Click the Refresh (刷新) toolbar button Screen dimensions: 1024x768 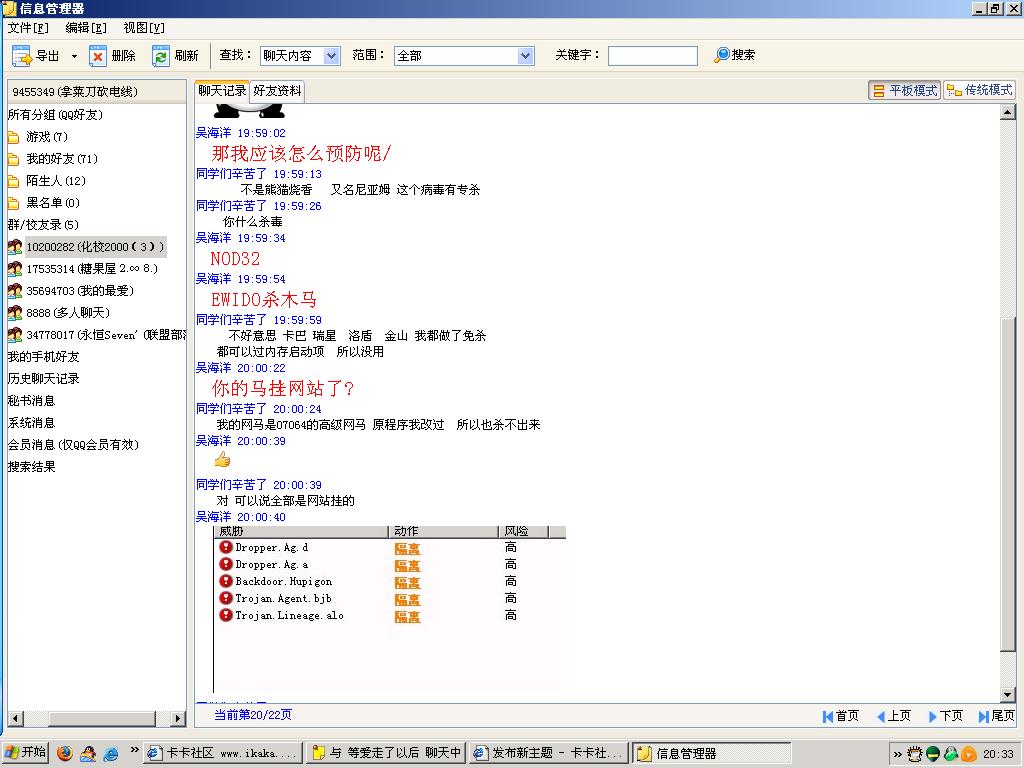175,56
